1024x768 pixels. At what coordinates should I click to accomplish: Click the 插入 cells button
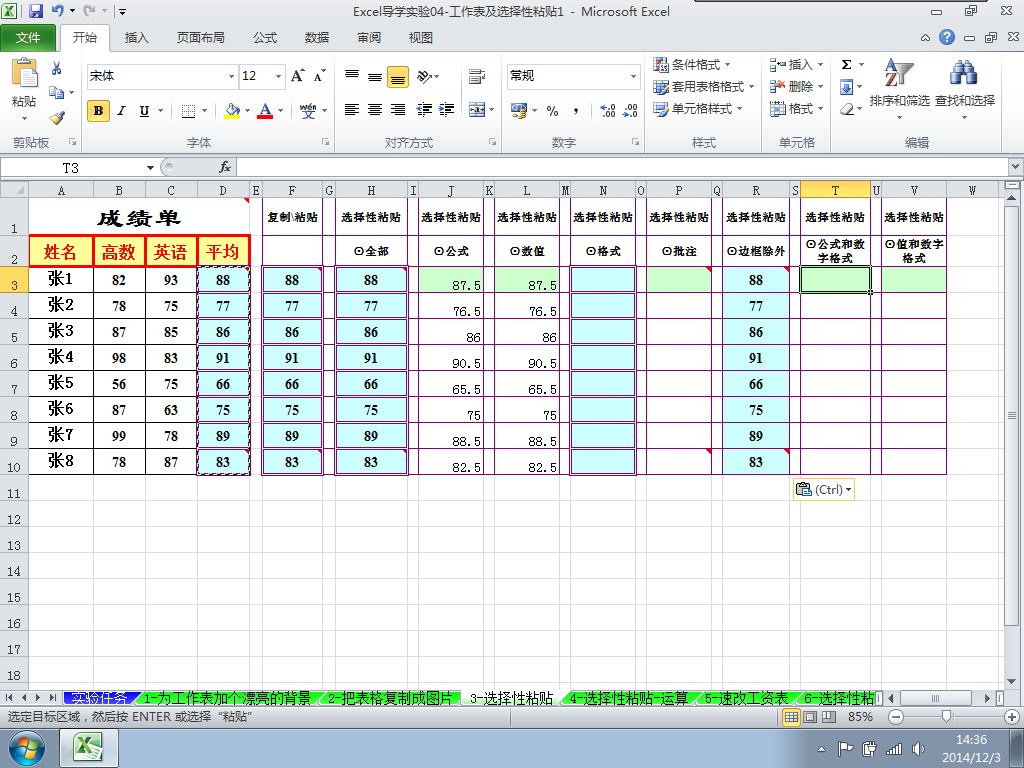pos(796,65)
